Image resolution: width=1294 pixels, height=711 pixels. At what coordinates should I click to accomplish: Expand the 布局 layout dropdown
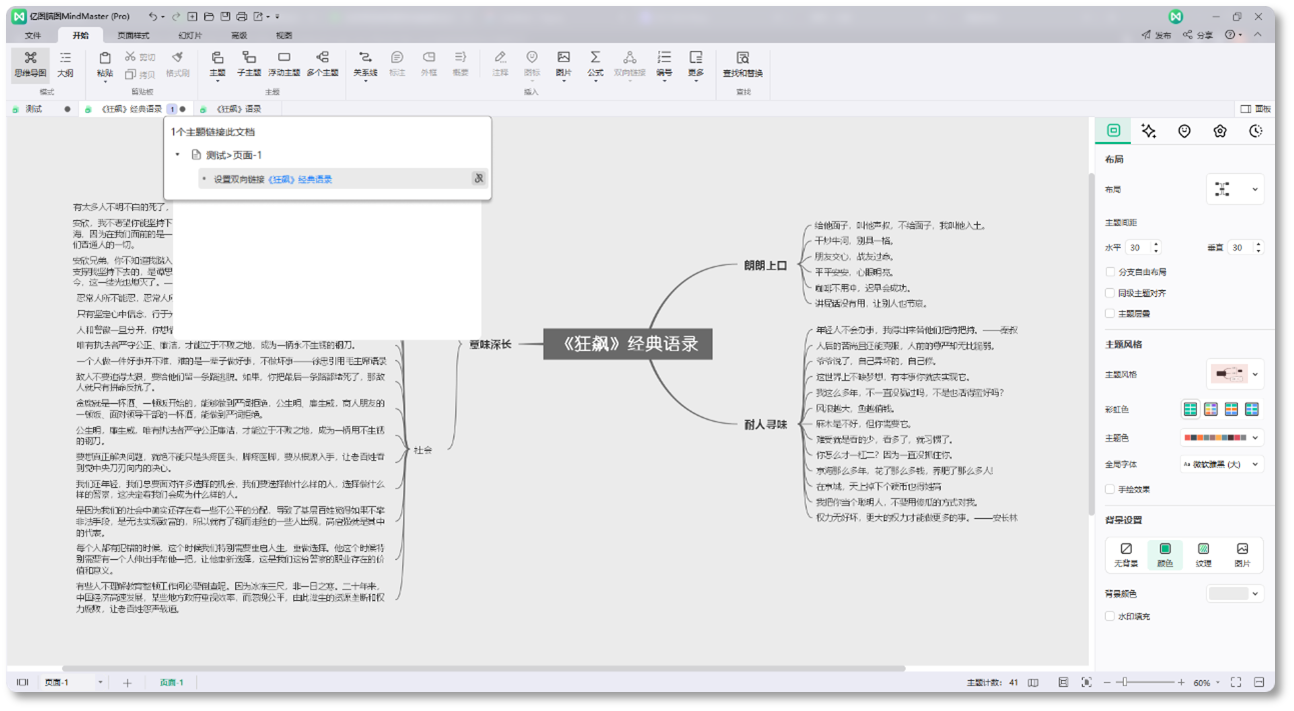(x=1235, y=189)
